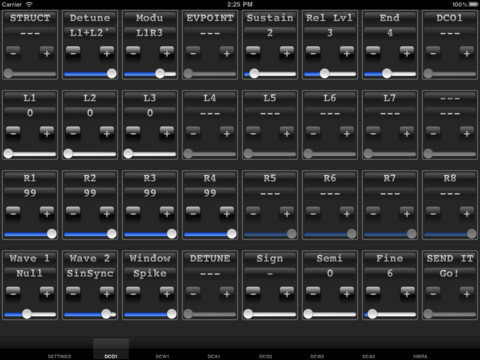Click the End slider knob
Screen dimensions: 480x360
pos(387,73)
